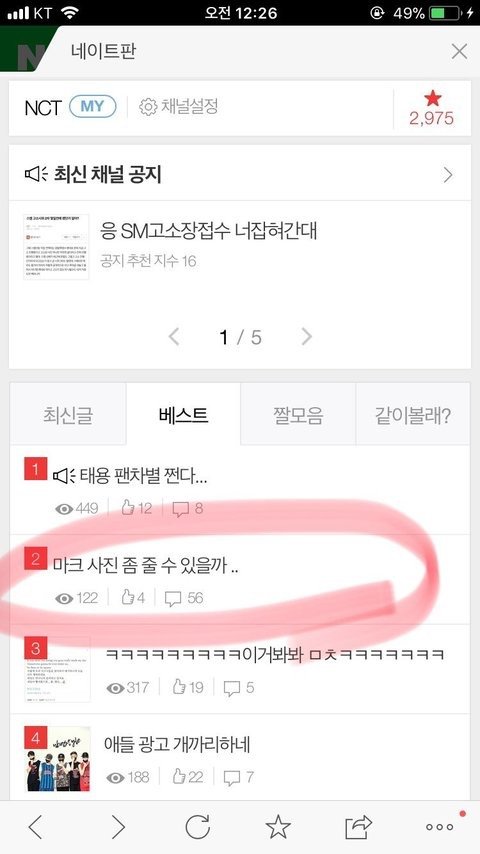Select the 같이볼래? tab
This screenshot has width=480, height=854.
[412, 415]
